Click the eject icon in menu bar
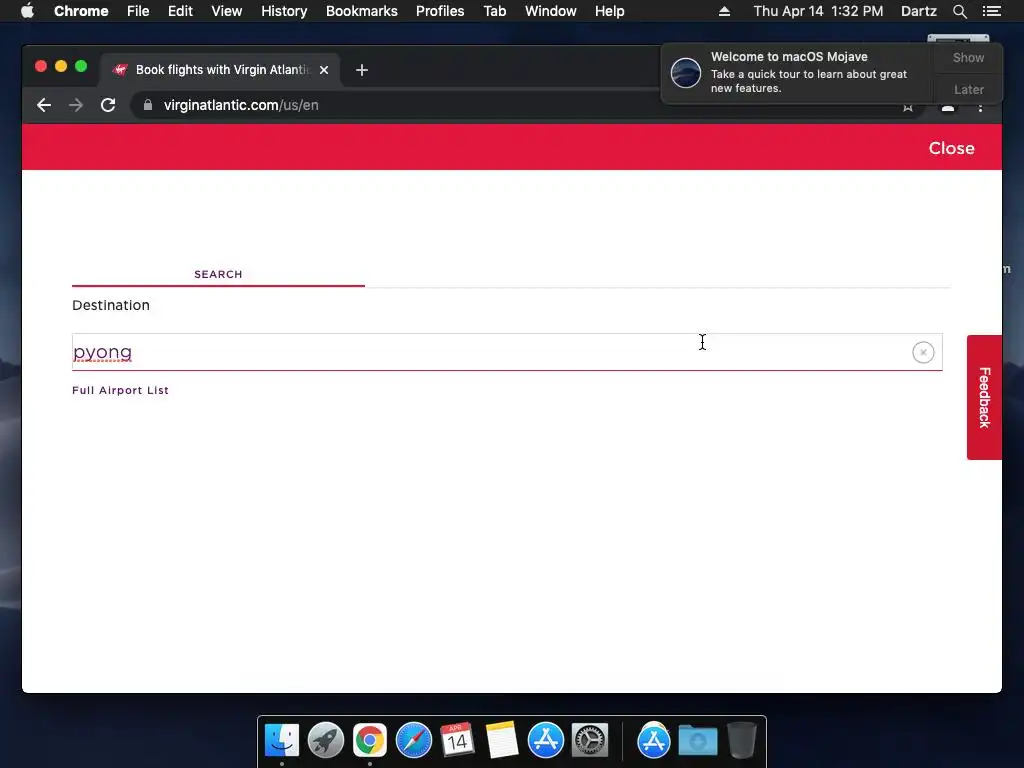Screen dimensions: 1024x768 point(724,11)
